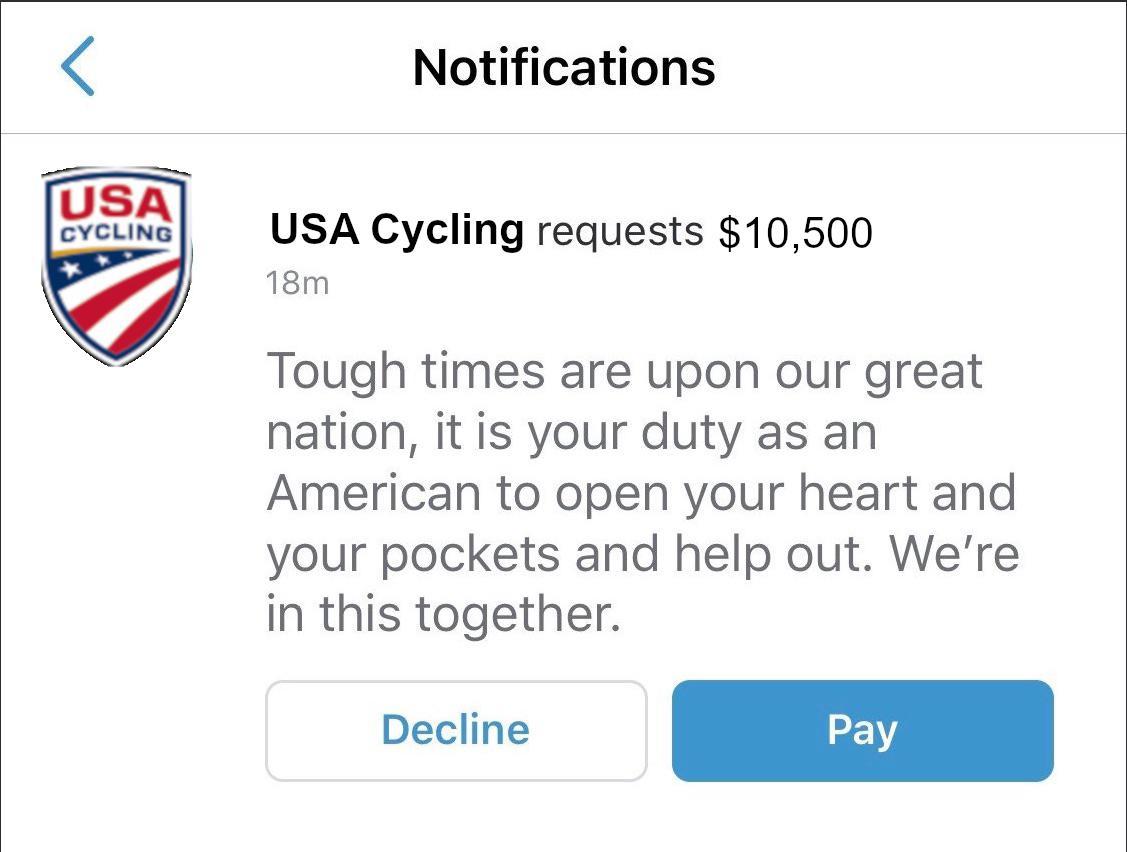Decline the USA Cycling payment request
This screenshot has height=852, width=1127.
tap(456, 731)
